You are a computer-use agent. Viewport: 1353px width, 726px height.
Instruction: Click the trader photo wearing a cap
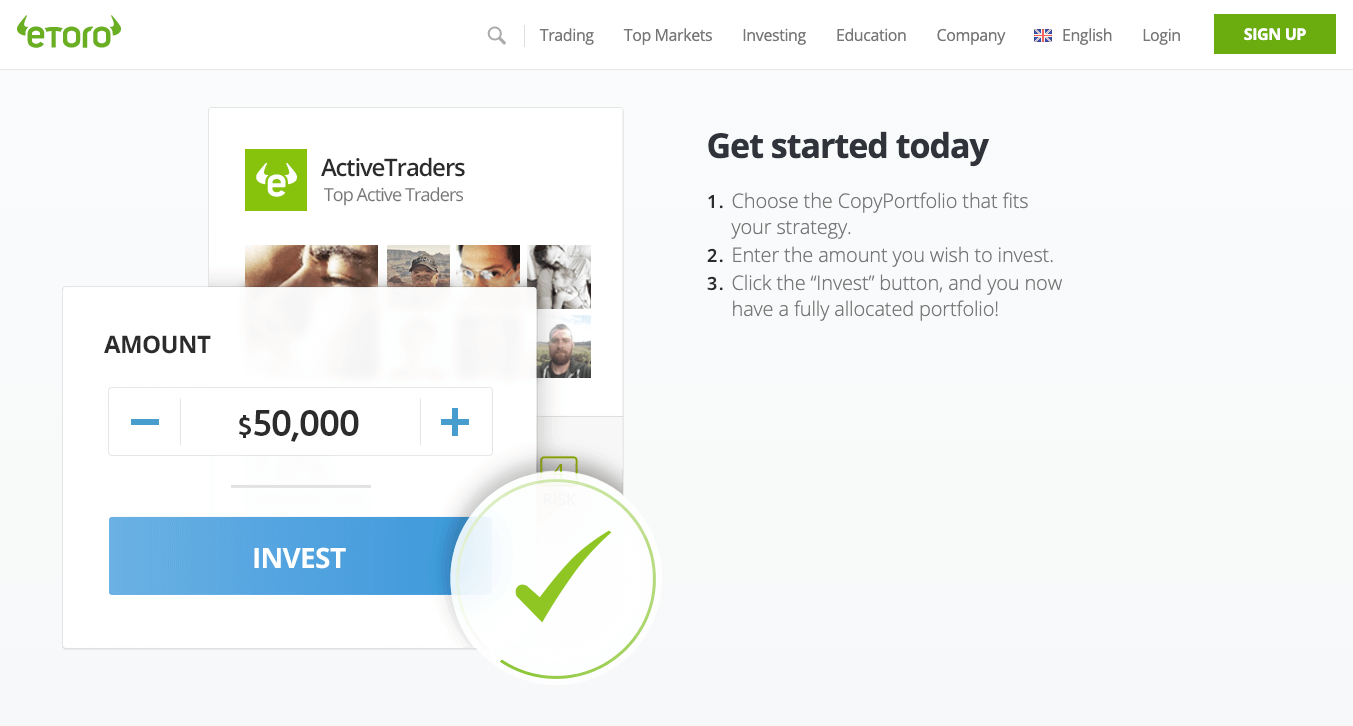418,266
